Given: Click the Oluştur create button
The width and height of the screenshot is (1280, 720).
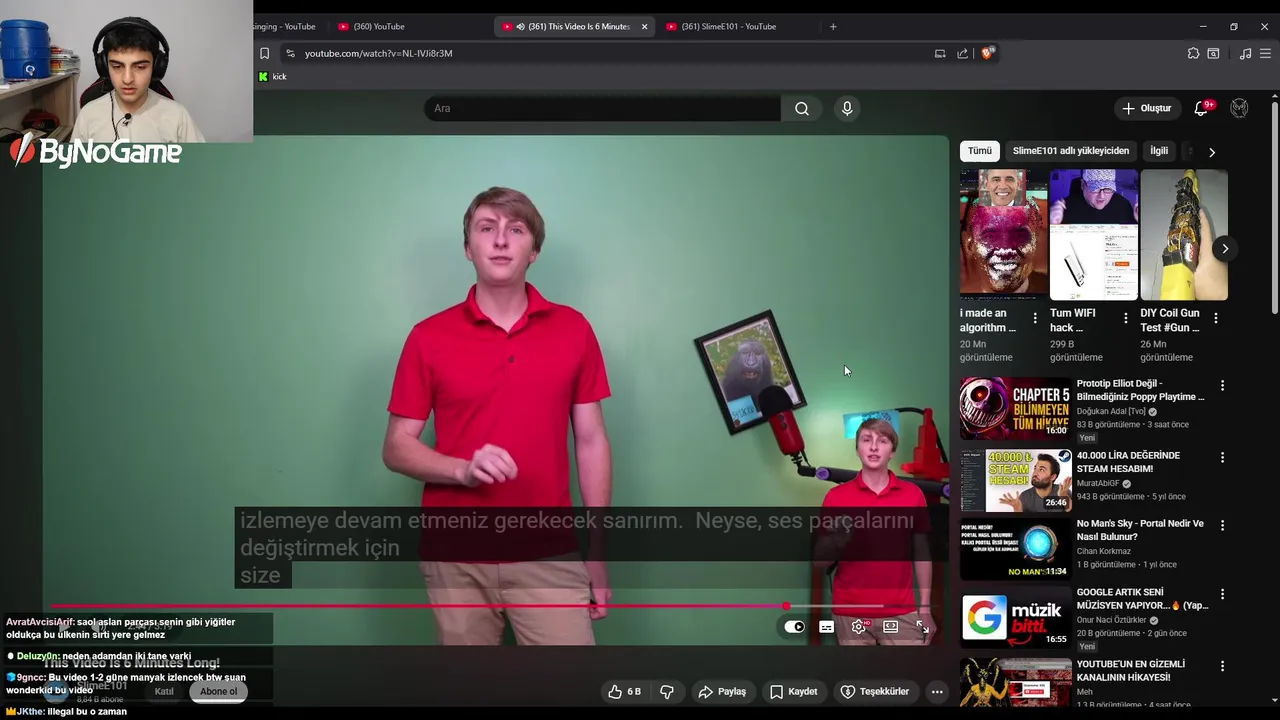Looking at the screenshot, I should click(1146, 108).
